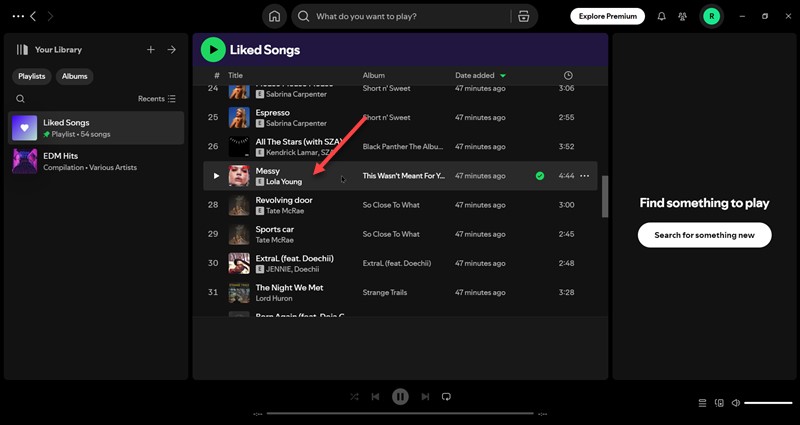Sort by the Album column header

coord(373,76)
